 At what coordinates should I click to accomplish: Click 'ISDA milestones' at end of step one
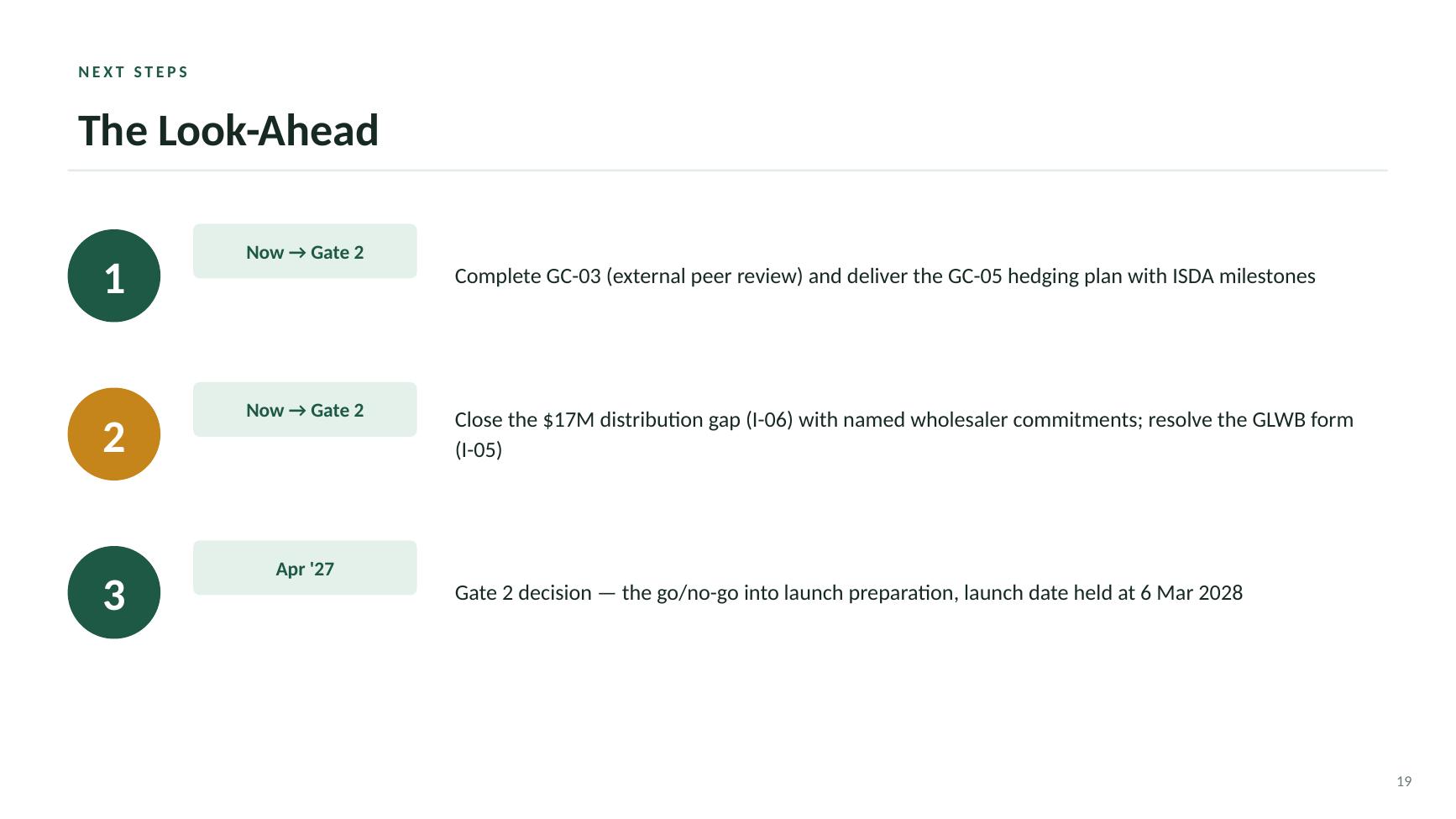(x=1244, y=276)
